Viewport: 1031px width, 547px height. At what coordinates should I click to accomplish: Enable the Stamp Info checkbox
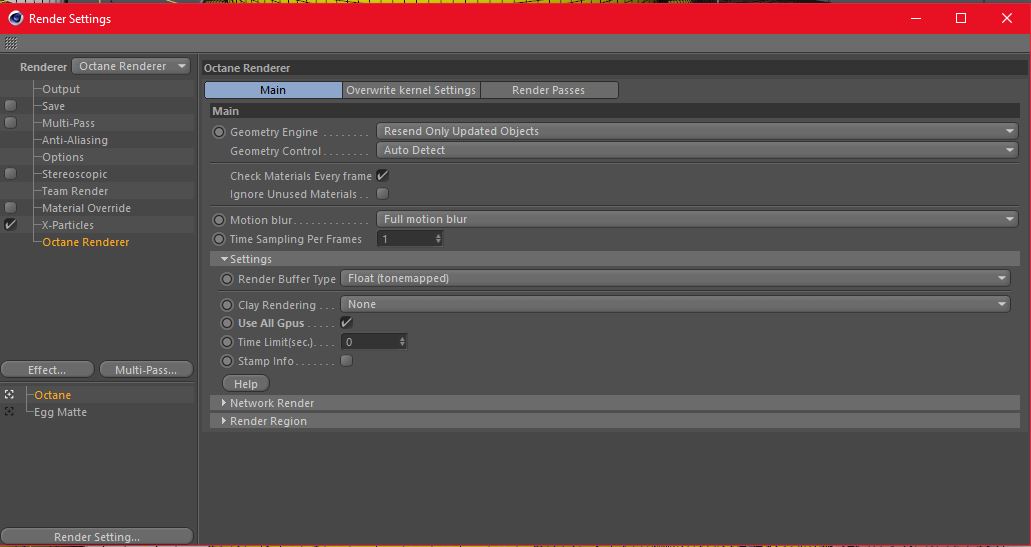click(347, 360)
